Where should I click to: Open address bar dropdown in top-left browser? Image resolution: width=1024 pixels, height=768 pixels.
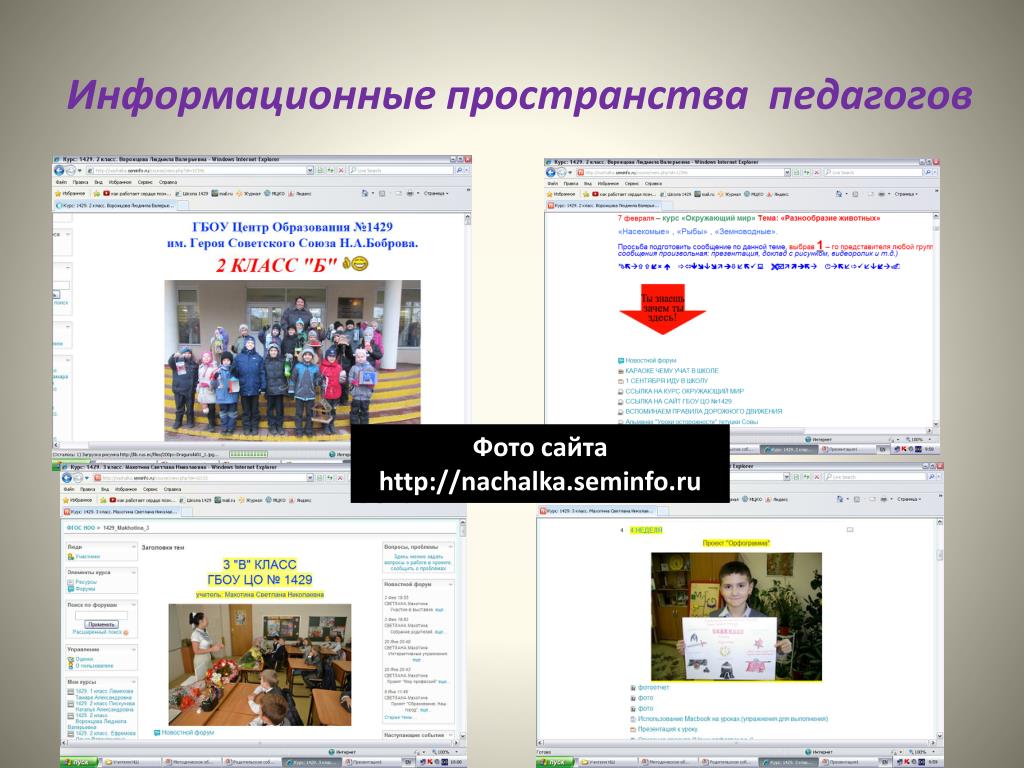pos(310,170)
